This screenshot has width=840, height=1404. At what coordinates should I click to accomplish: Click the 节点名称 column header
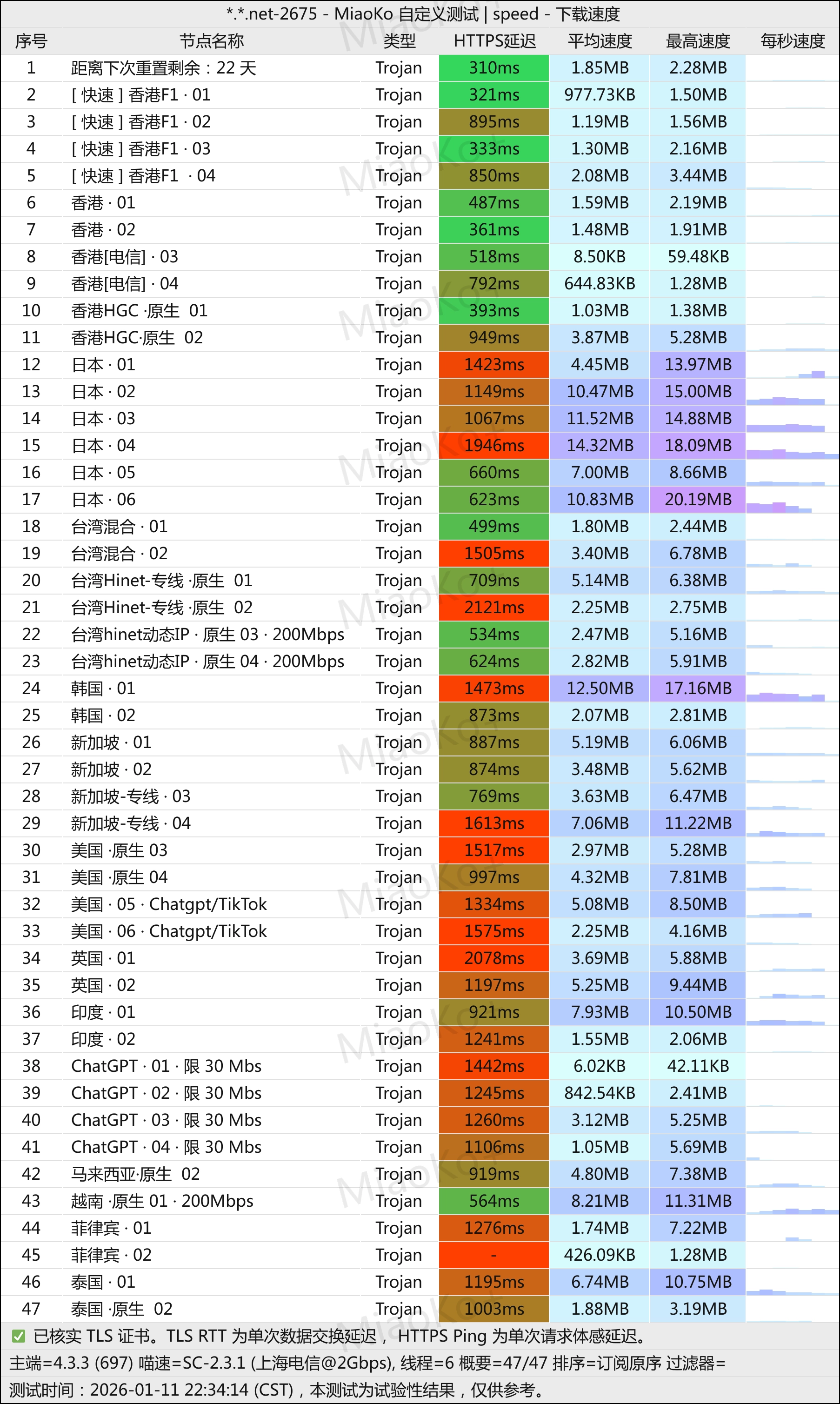click(x=212, y=41)
